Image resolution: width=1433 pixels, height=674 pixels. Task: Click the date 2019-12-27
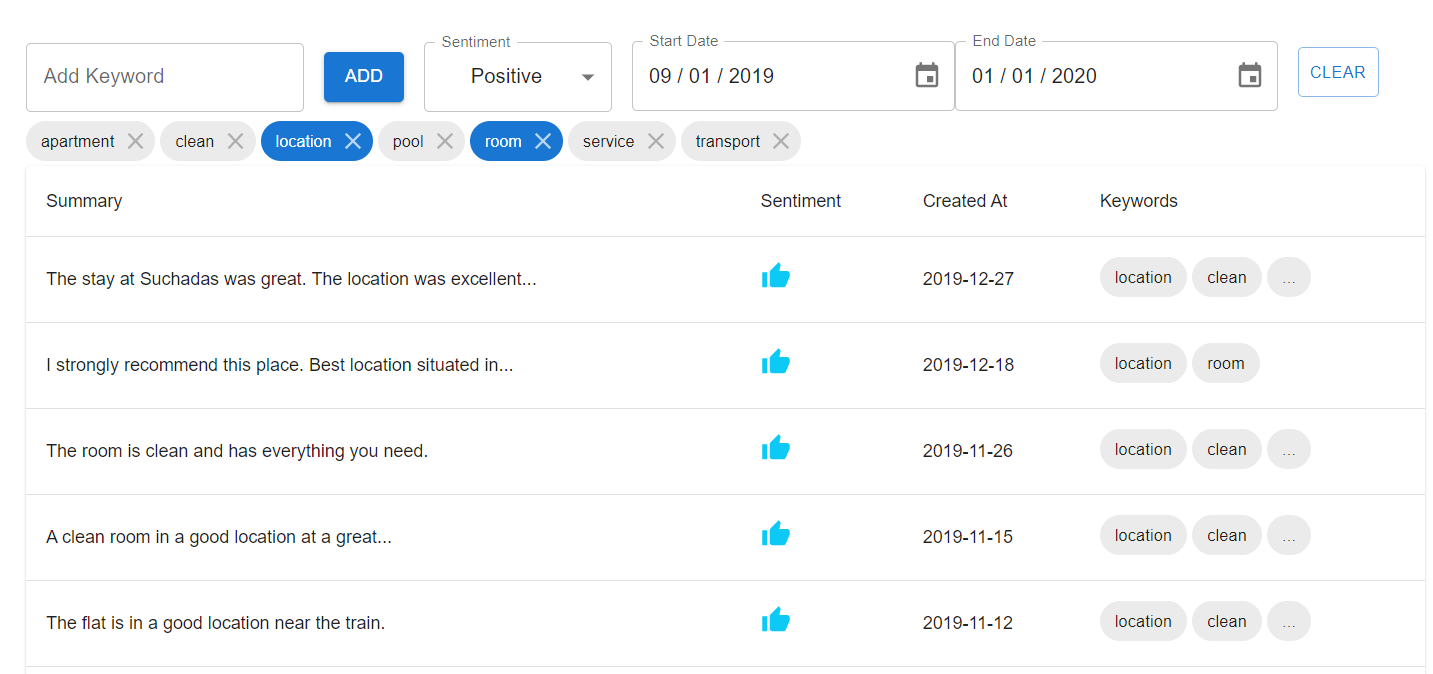pyautogui.click(x=968, y=279)
